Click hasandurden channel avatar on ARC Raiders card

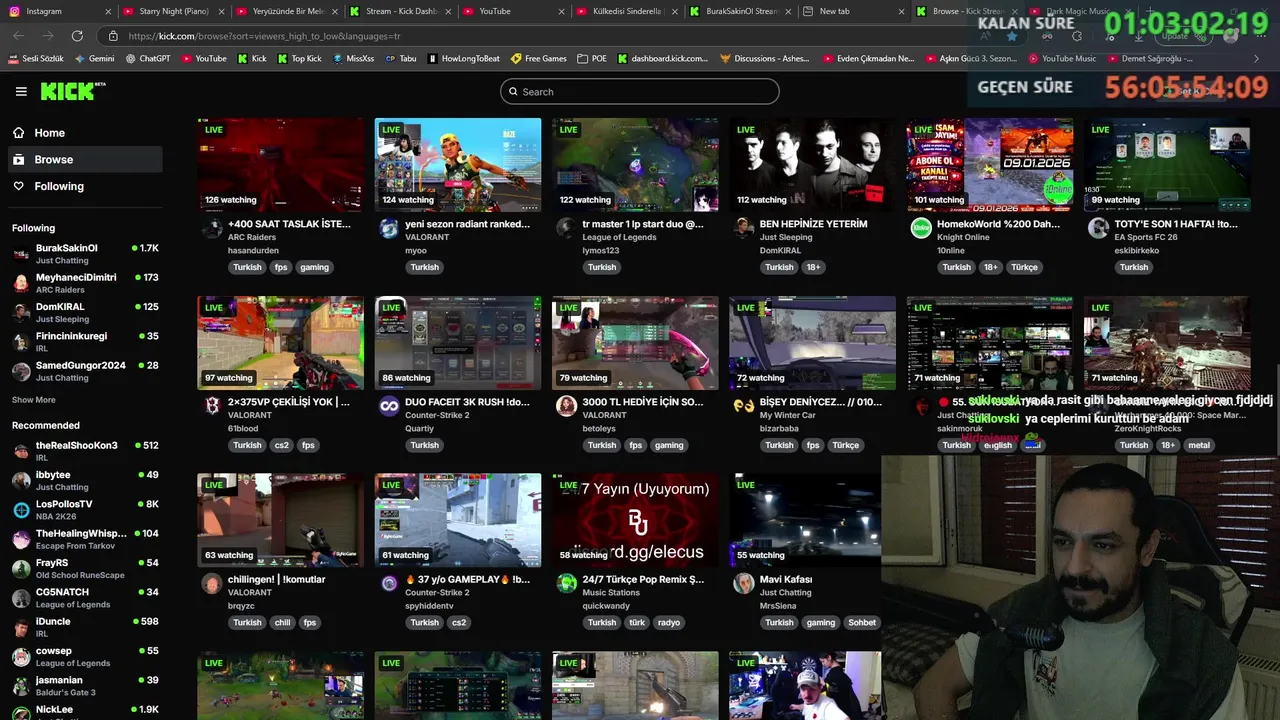click(x=212, y=228)
